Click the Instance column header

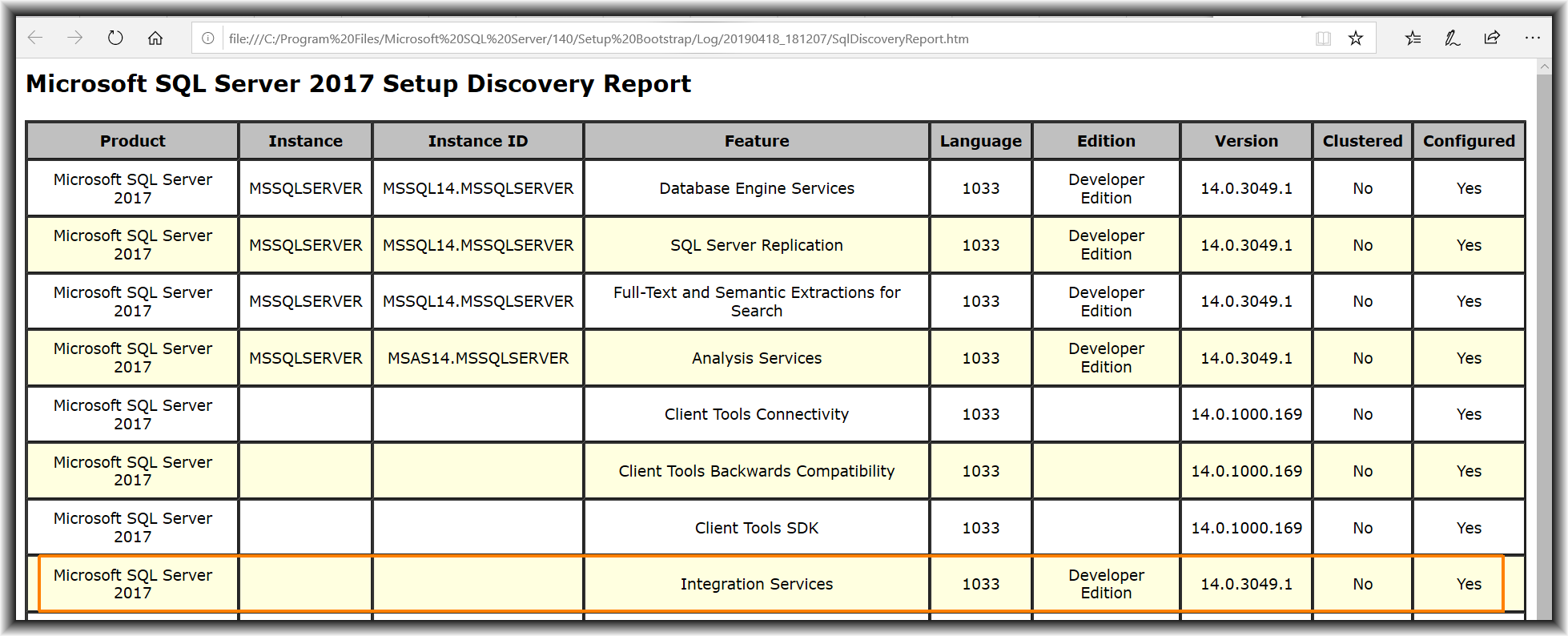(x=306, y=141)
